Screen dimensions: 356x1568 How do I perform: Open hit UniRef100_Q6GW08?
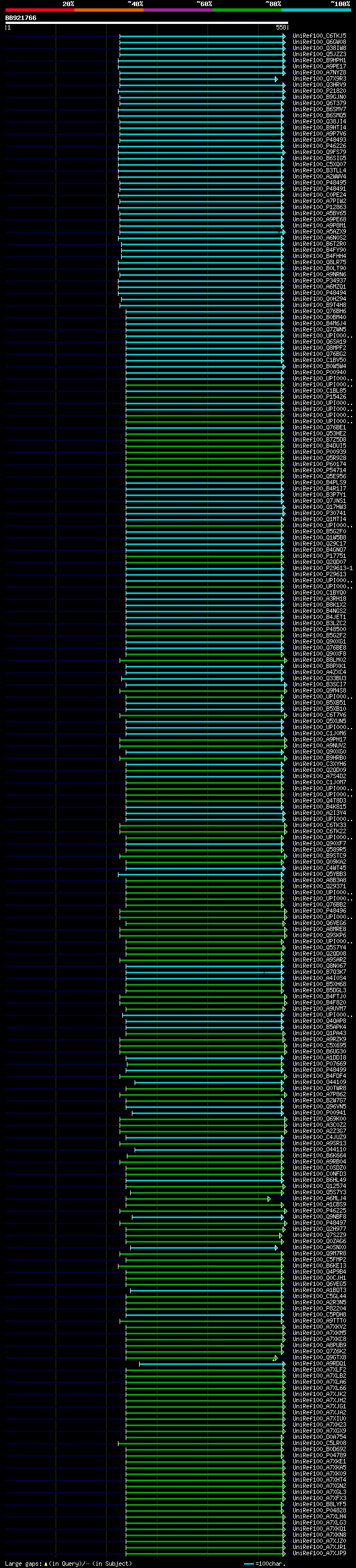pos(319,42)
